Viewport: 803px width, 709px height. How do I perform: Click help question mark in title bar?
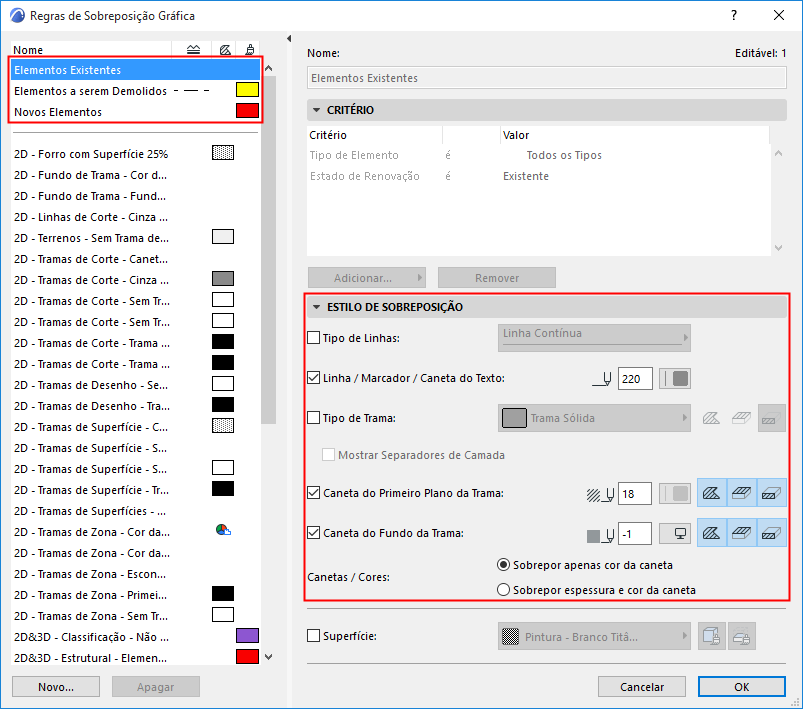pos(734,15)
